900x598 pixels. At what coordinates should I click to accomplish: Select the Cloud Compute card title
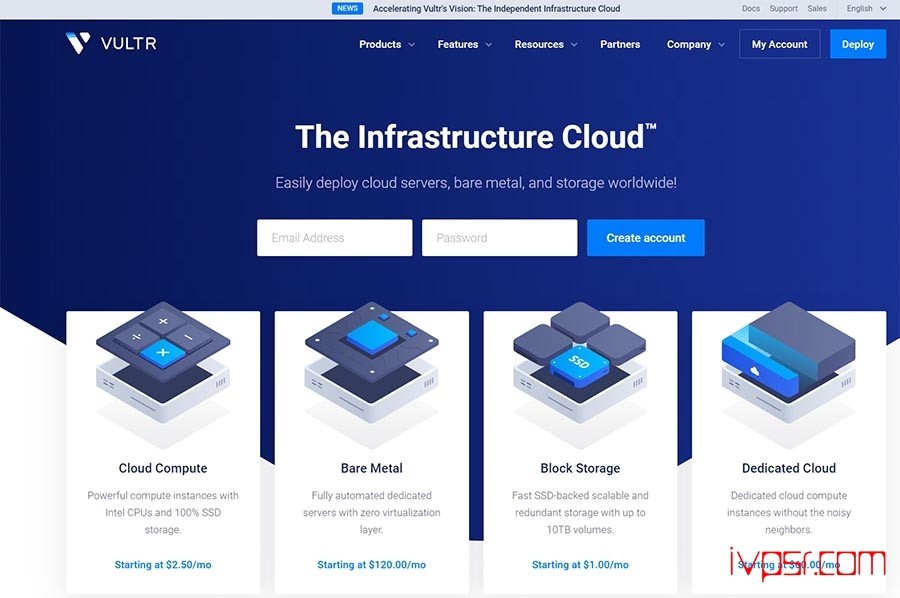coord(163,468)
